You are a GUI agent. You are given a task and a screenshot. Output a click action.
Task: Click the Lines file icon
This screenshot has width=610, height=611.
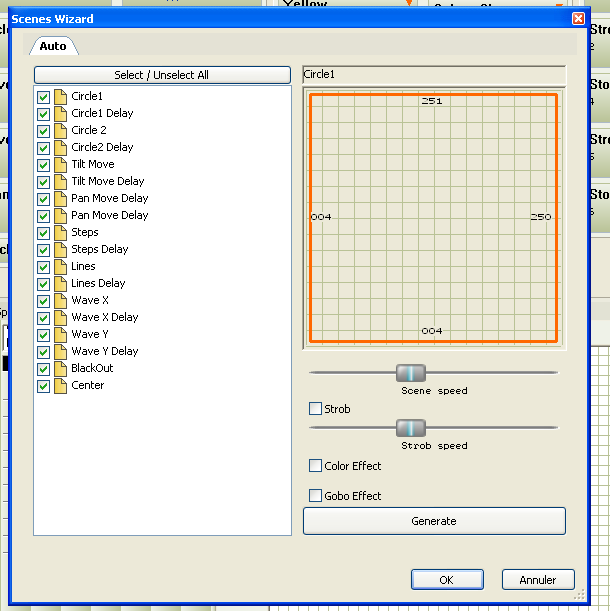tap(60, 267)
